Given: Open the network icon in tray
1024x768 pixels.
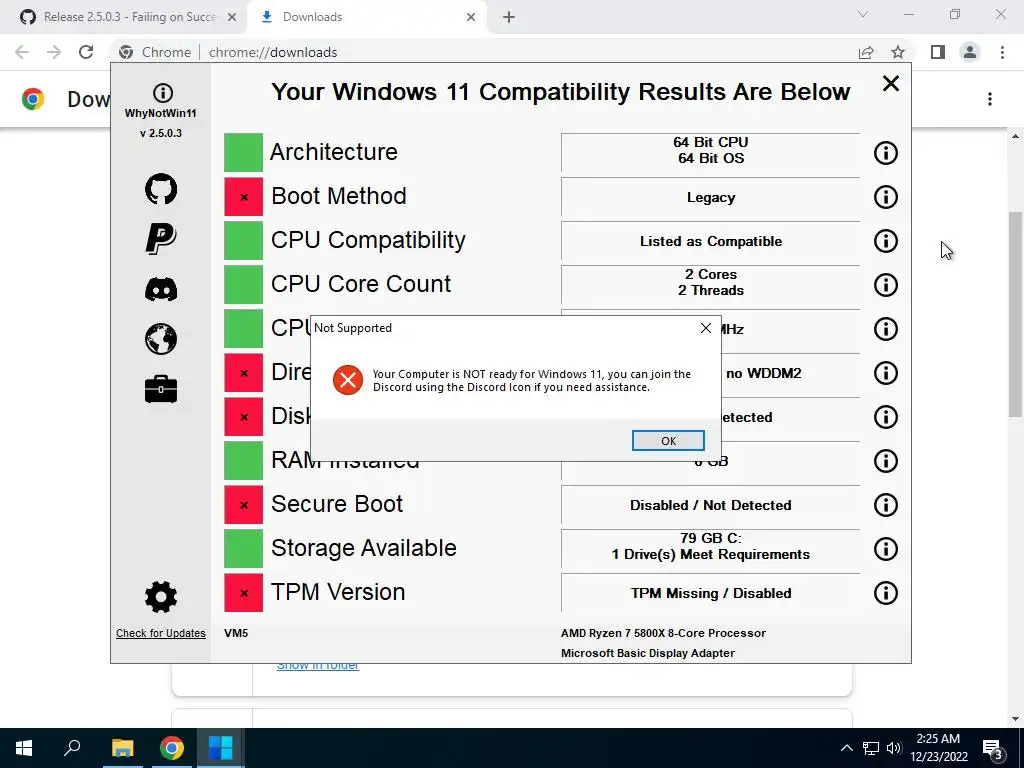Looking at the screenshot, I should coord(871,748).
